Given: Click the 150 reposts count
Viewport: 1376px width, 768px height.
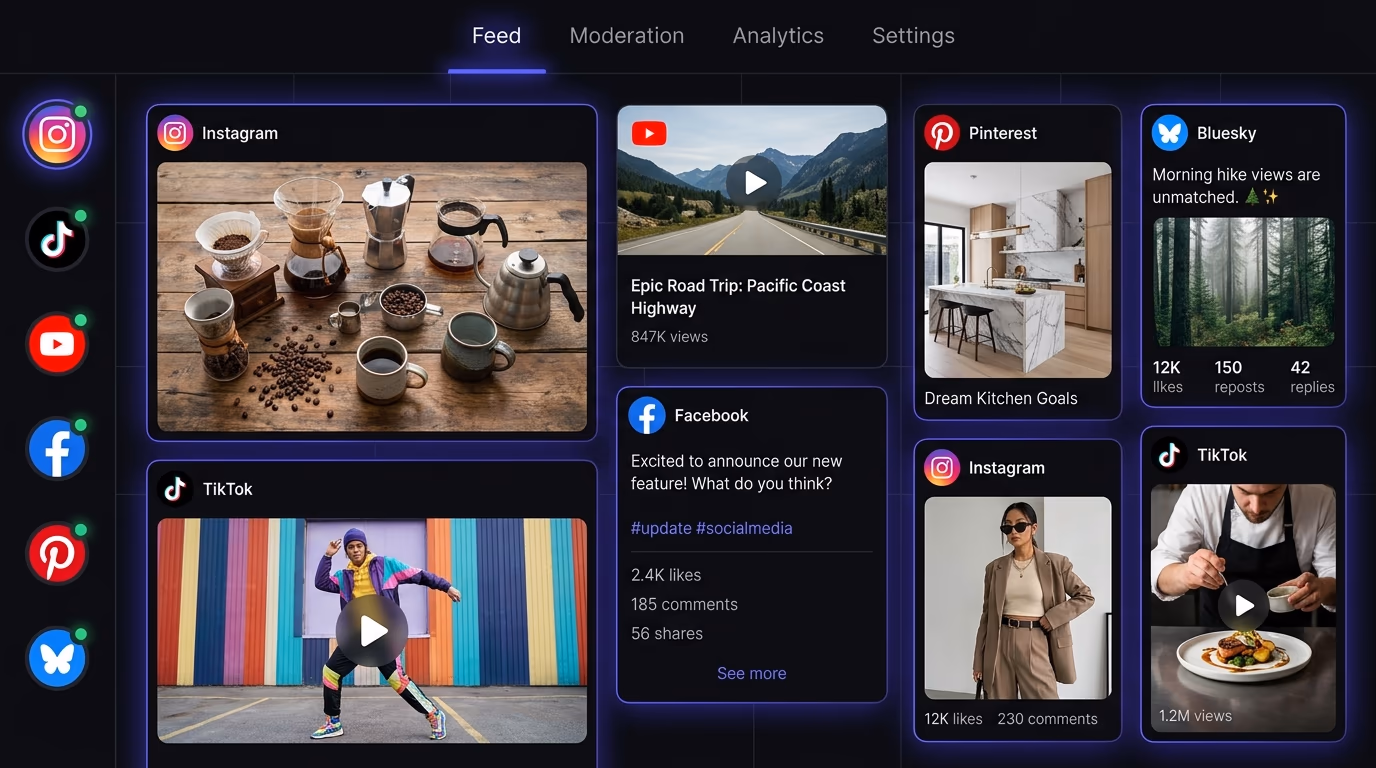Looking at the screenshot, I should (x=1239, y=377).
